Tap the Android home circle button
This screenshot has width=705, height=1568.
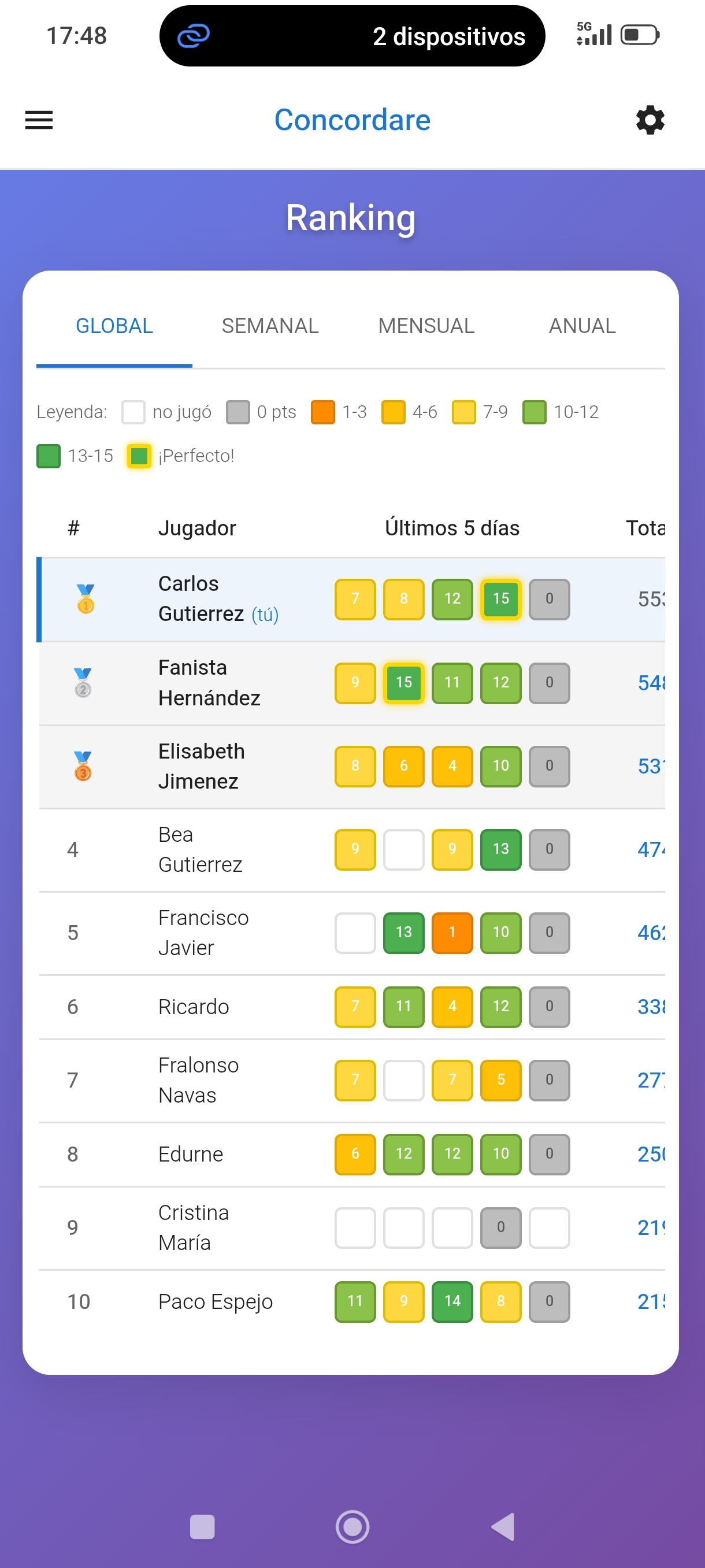pos(353,1526)
